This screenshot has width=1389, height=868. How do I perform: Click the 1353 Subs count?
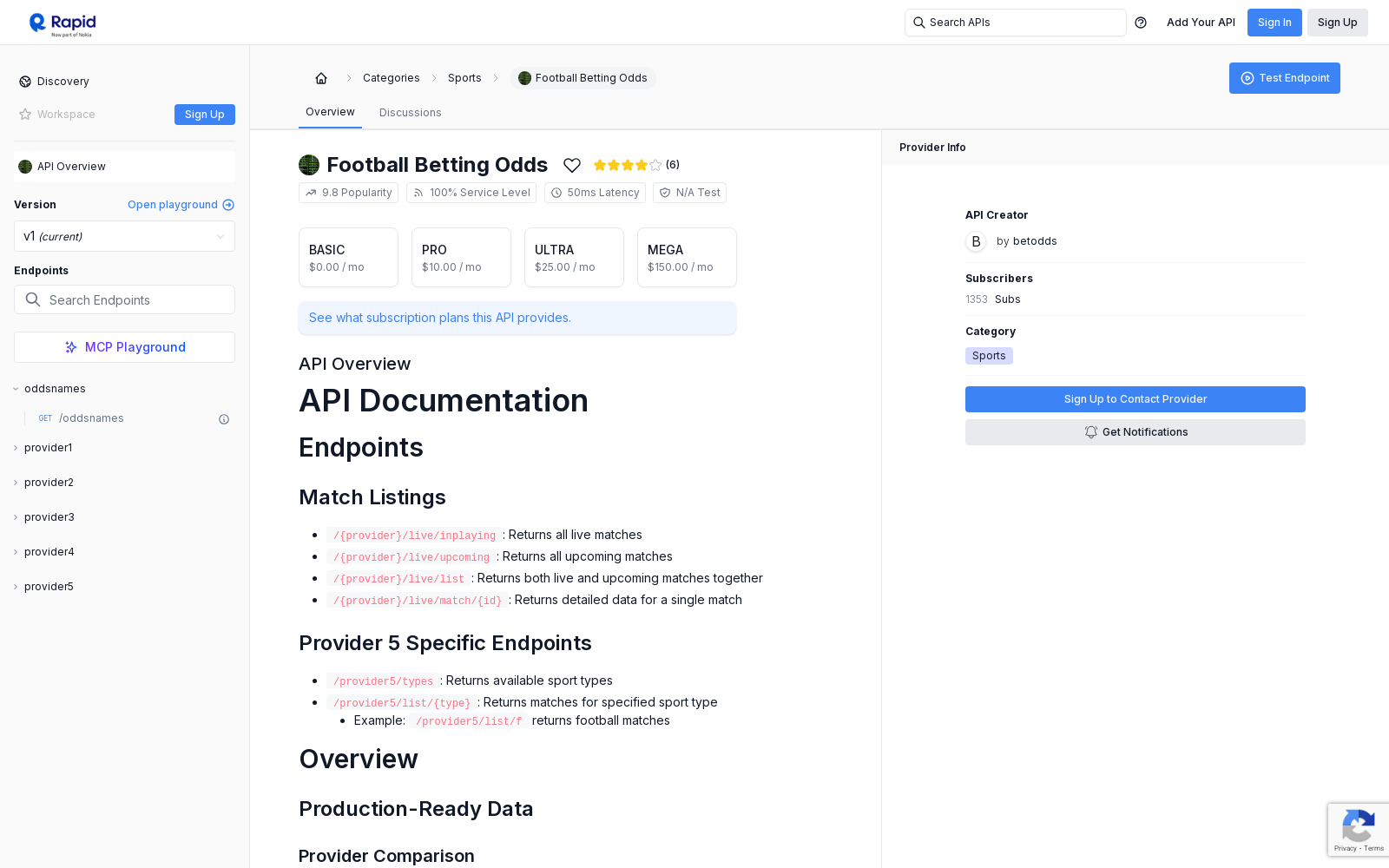pyautogui.click(x=993, y=299)
